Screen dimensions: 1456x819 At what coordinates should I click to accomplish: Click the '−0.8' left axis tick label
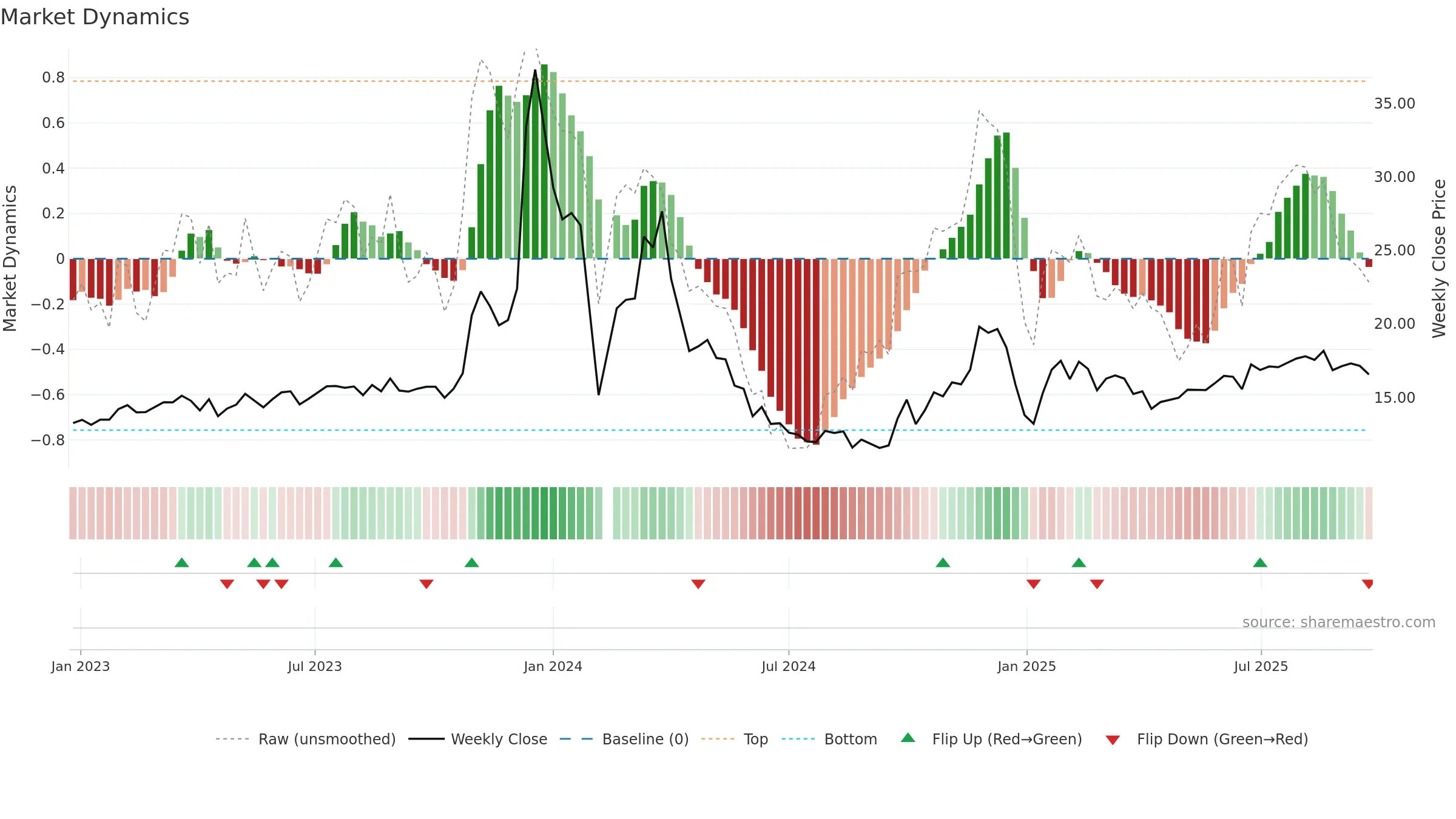click(48, 440)
